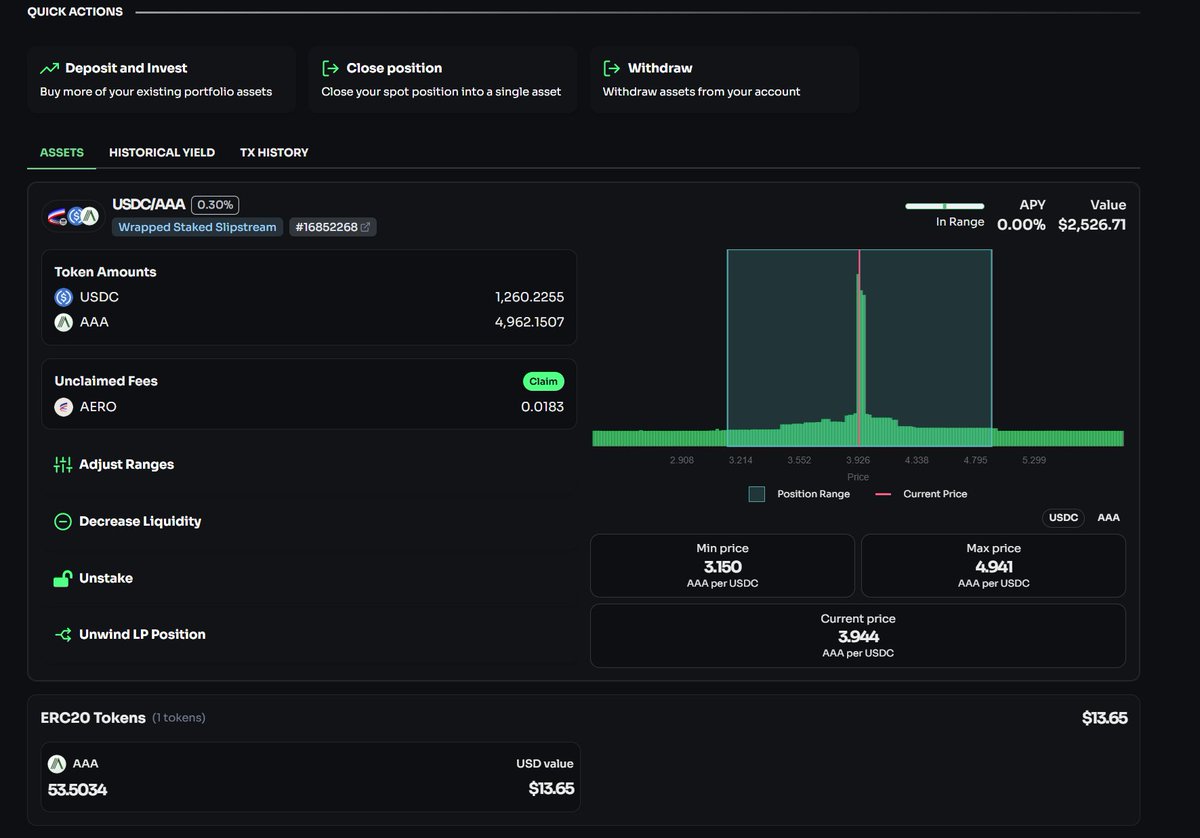This screenshot has width=1200, height=838.
Task: Open the Close position quick action
Action: pyautogui.click(x=442, y=79)
